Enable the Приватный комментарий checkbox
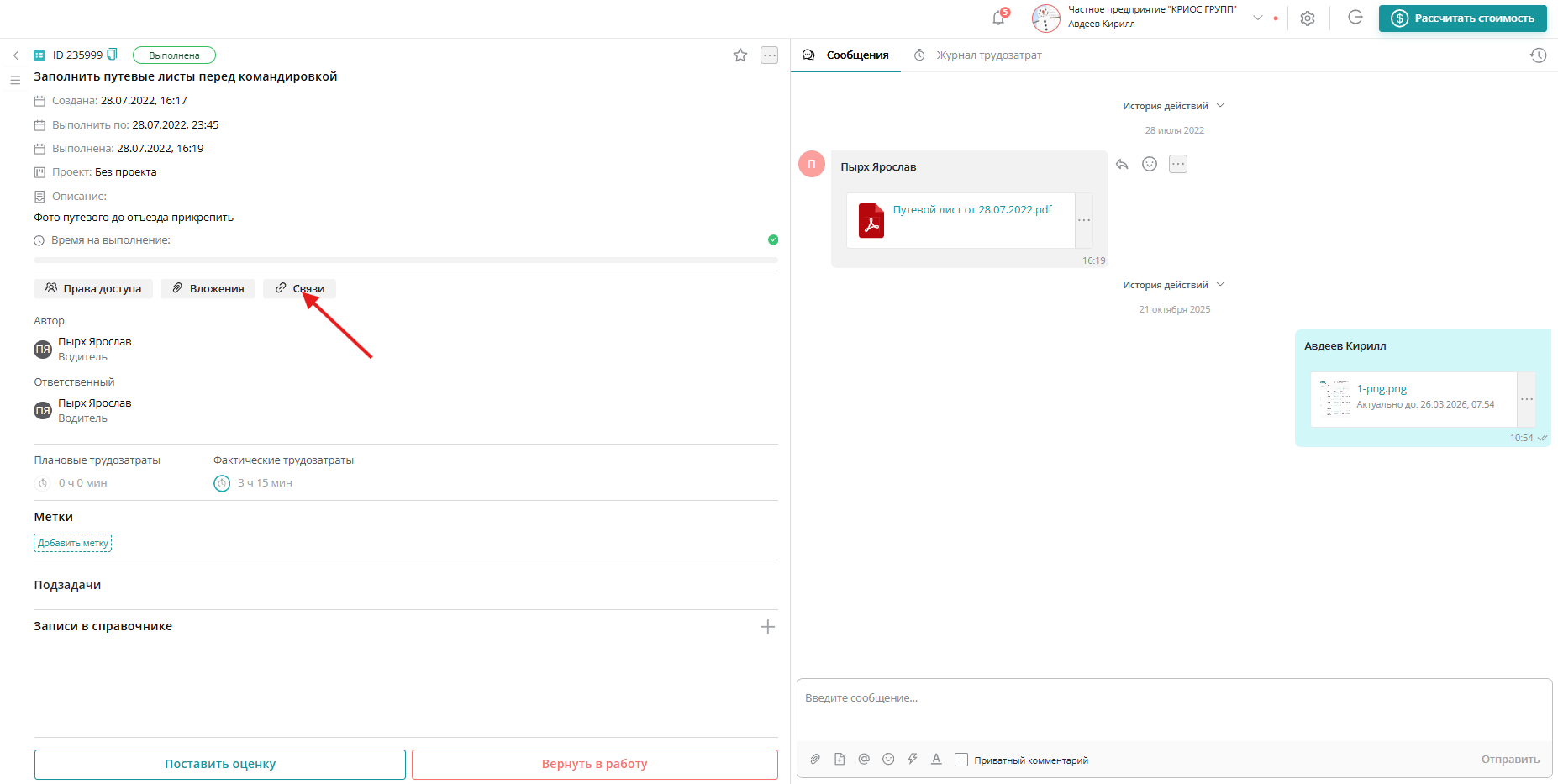Image resolution: width=1558 pixels, height=784 pixels. (961, 760)
